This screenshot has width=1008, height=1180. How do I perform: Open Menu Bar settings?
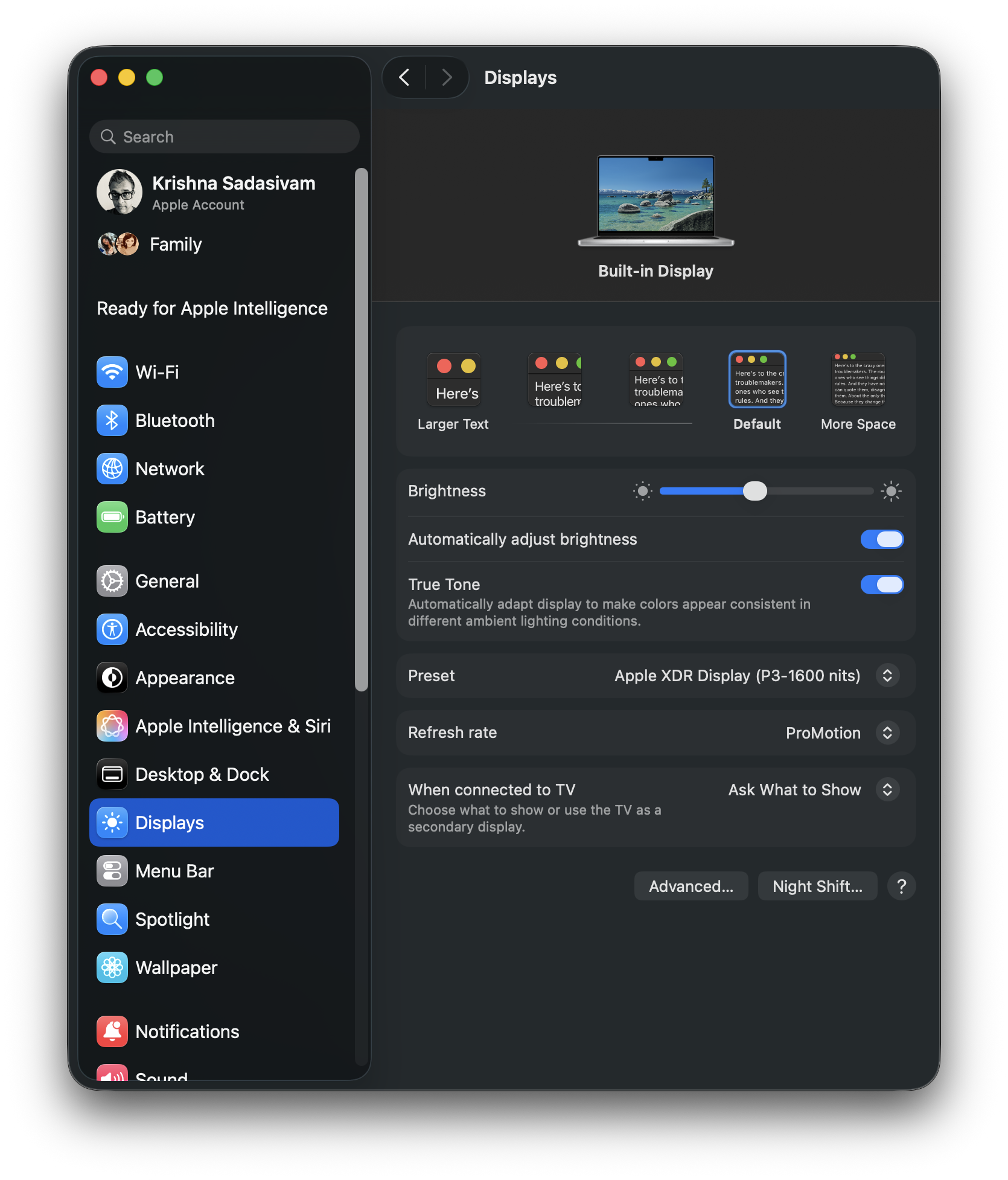(x=214, y=871)
